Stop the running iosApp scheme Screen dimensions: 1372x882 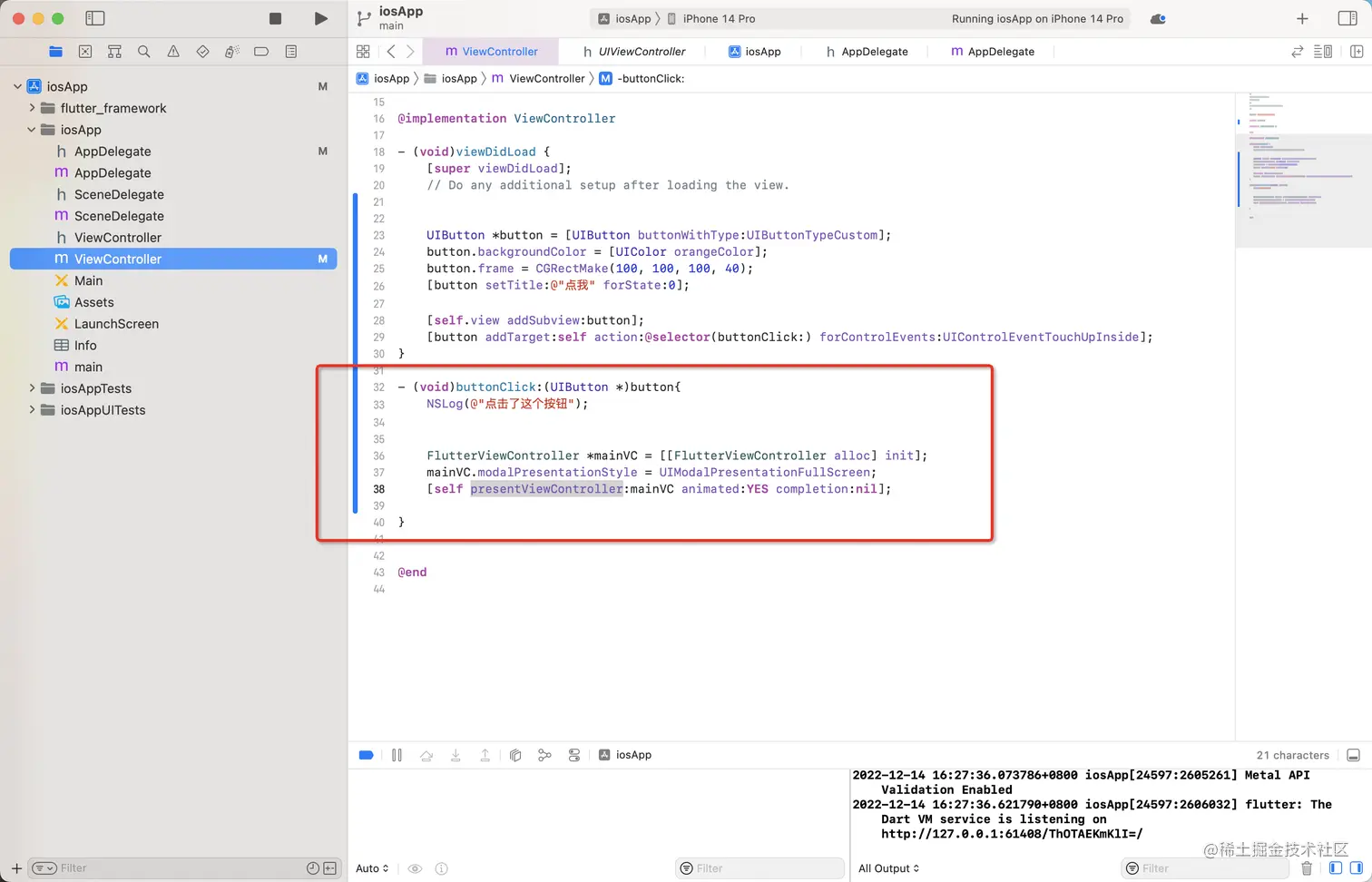pyautogui.click(x=275, y=18)
